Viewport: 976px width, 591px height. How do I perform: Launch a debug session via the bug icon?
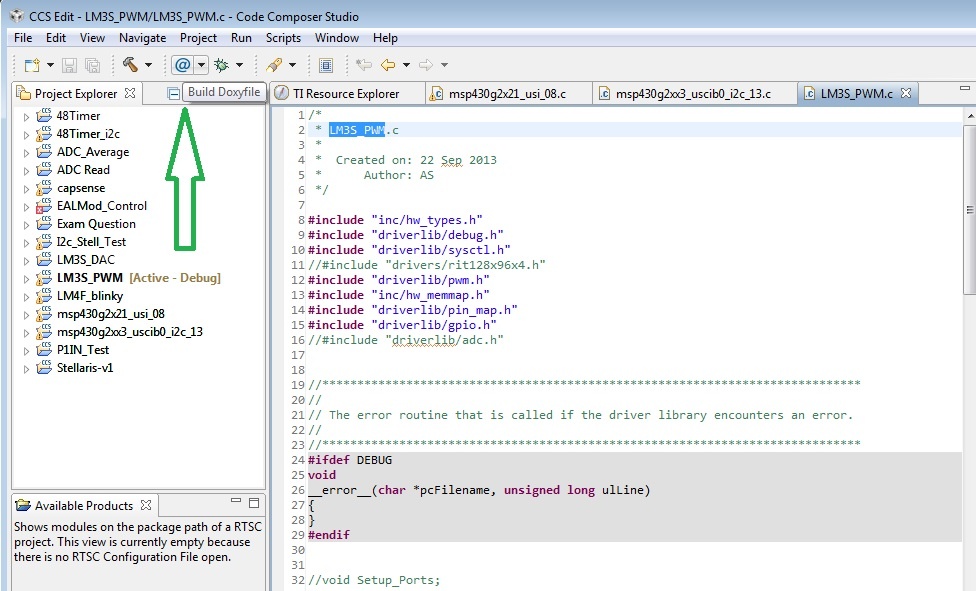click(x=219, y=64)
